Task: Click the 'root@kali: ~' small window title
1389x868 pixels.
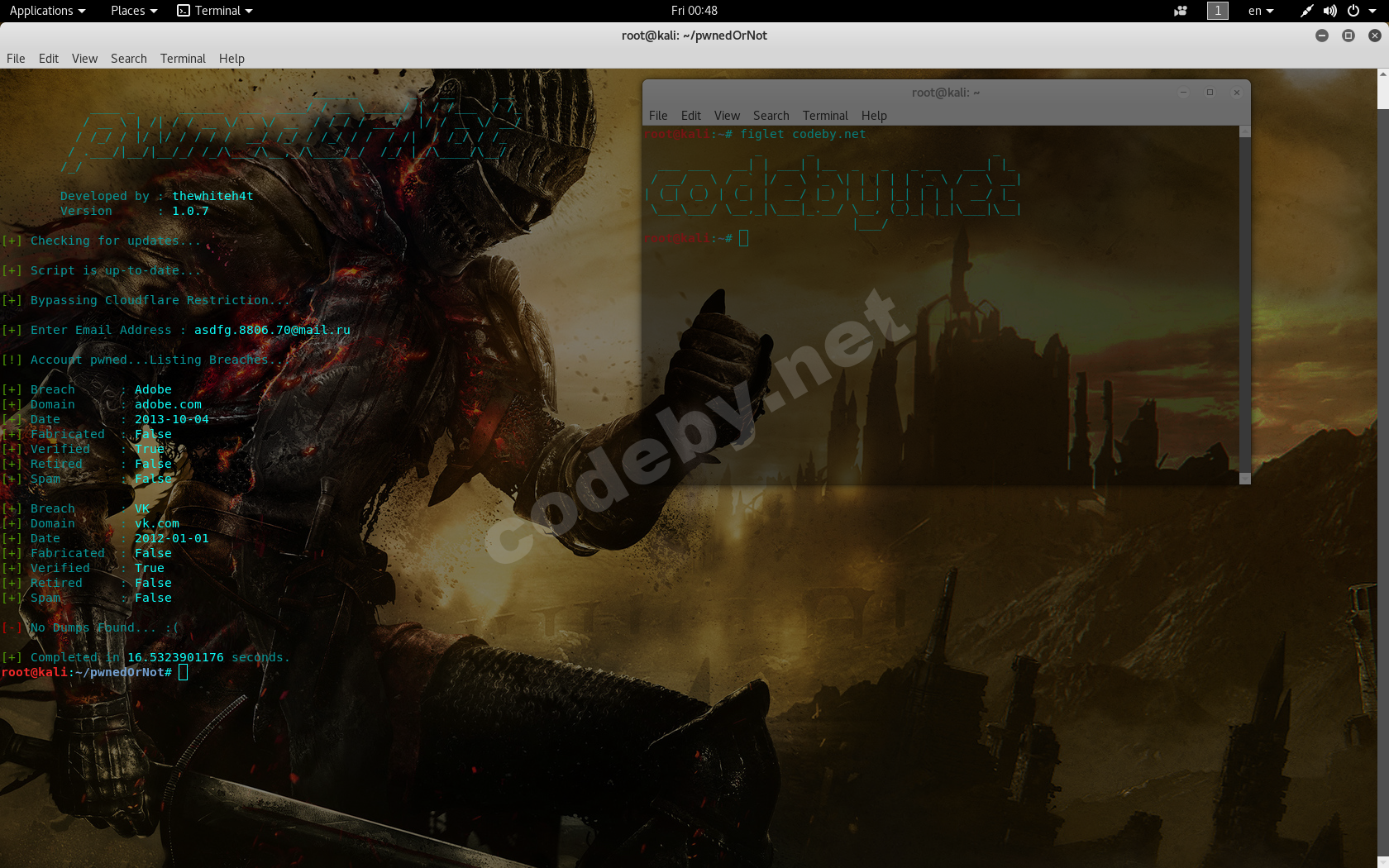Action: (946, 93)
